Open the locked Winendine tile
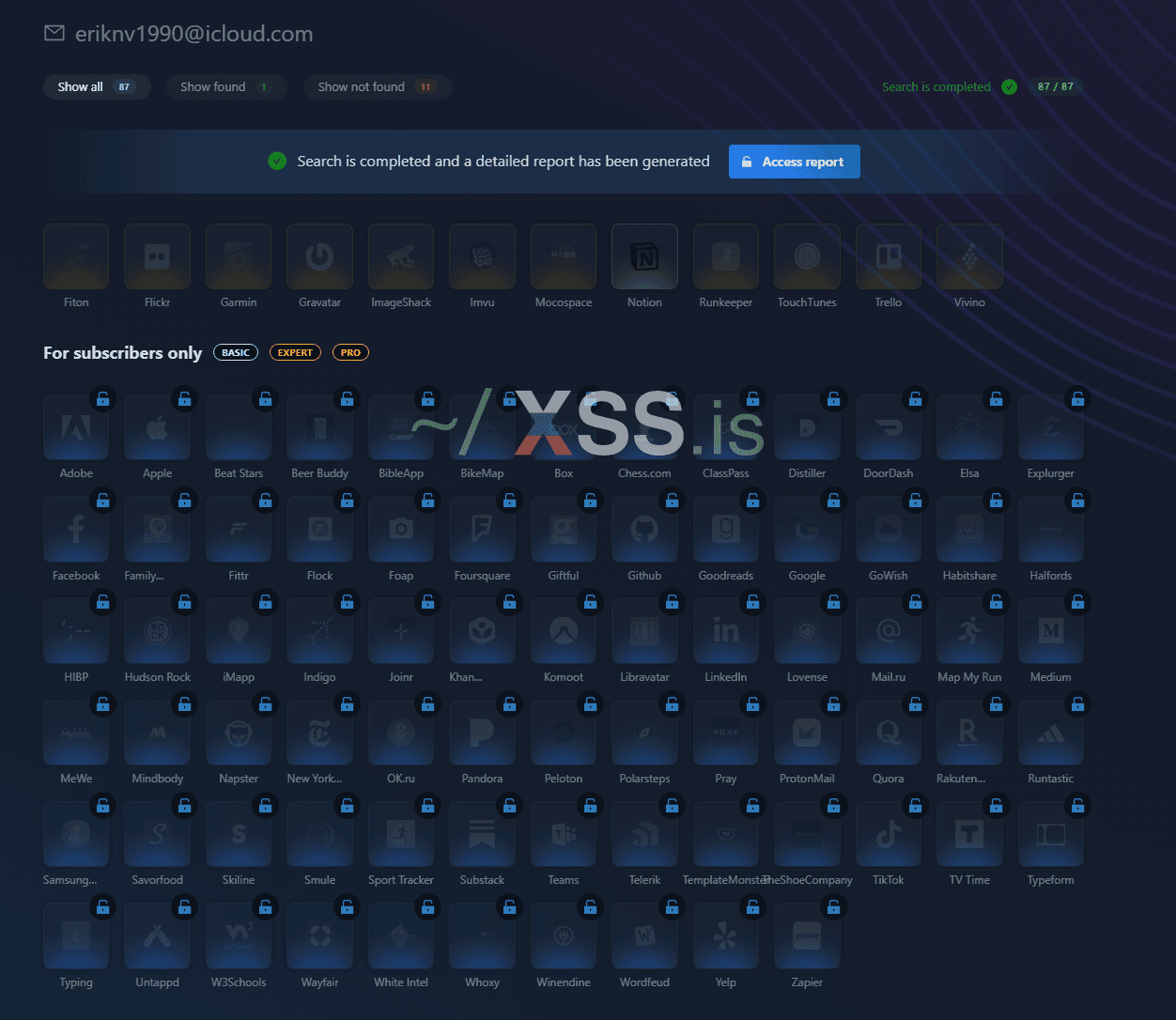Screen dimensions: 1176x1020 [564, 936]
